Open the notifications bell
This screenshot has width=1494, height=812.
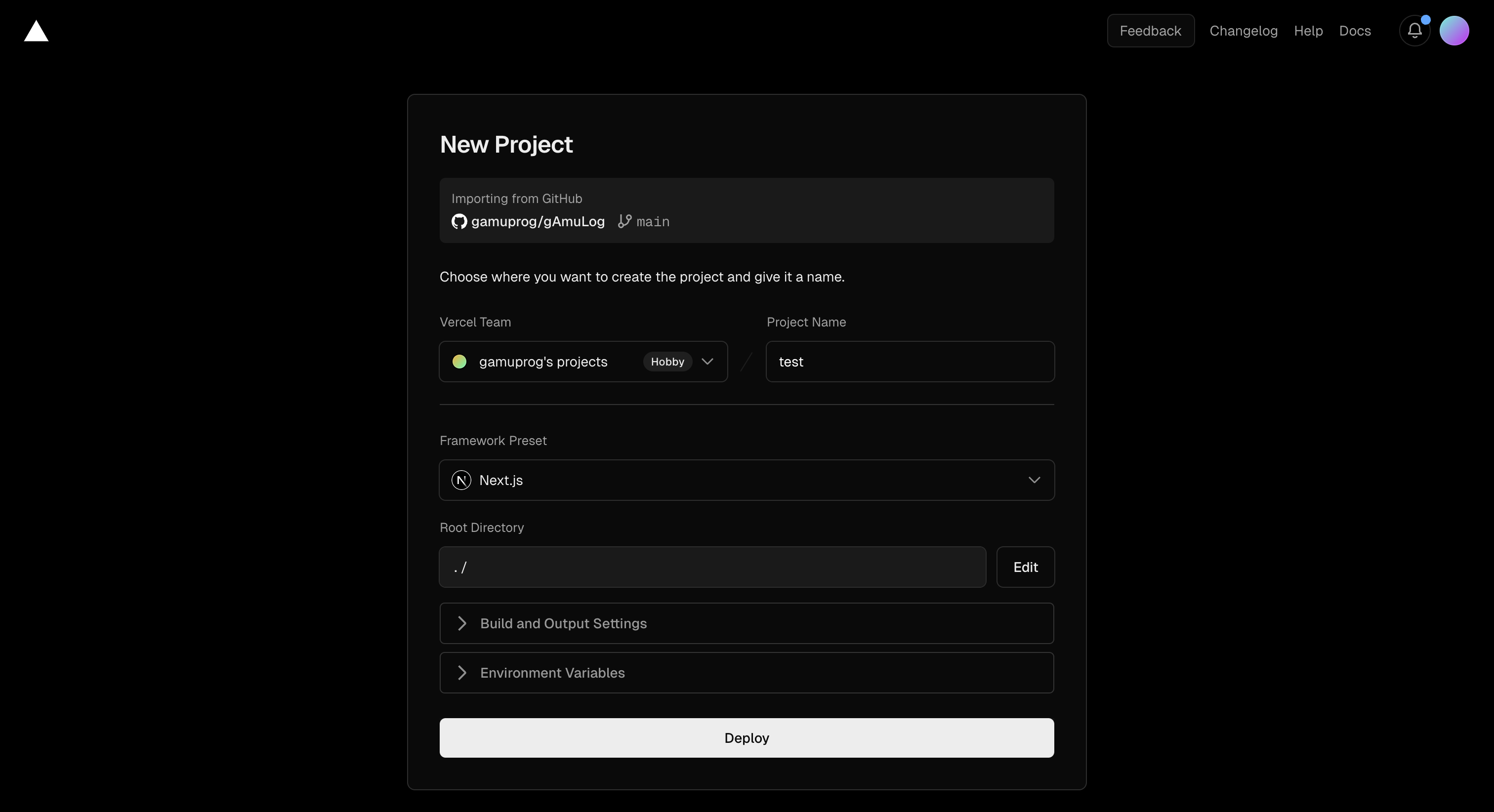tap(1414, 31)
